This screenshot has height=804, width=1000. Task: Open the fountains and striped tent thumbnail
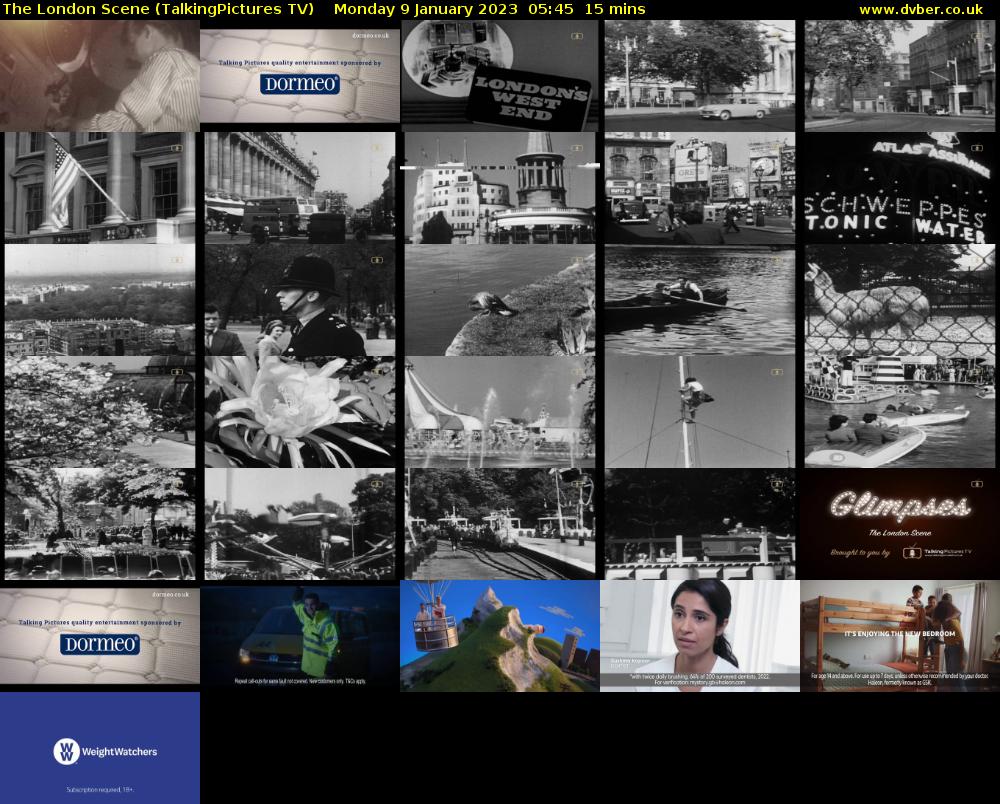500,412
